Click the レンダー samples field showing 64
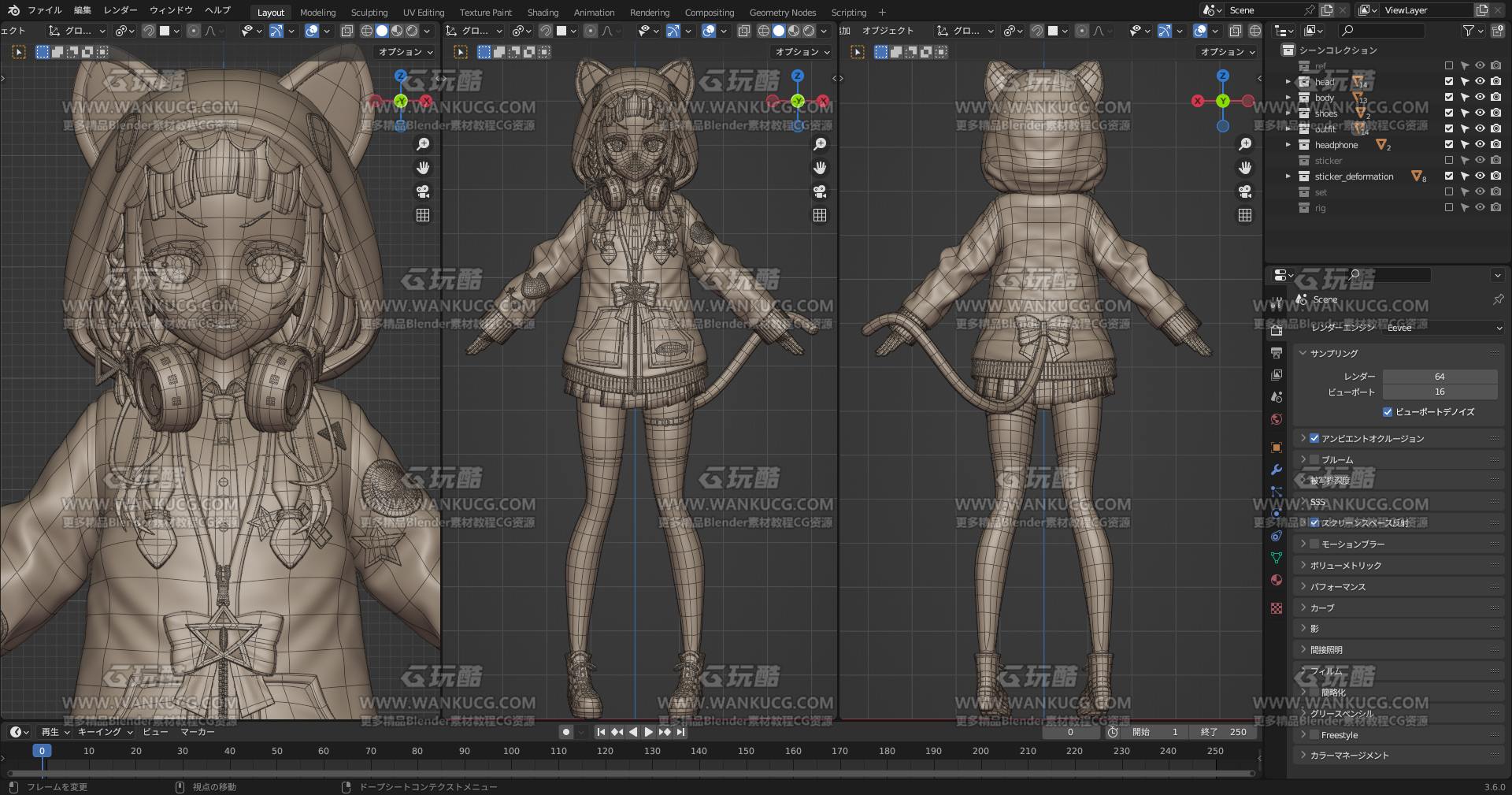The width and height of the screenshot is (1512, 795). [x=1440, y=377]
